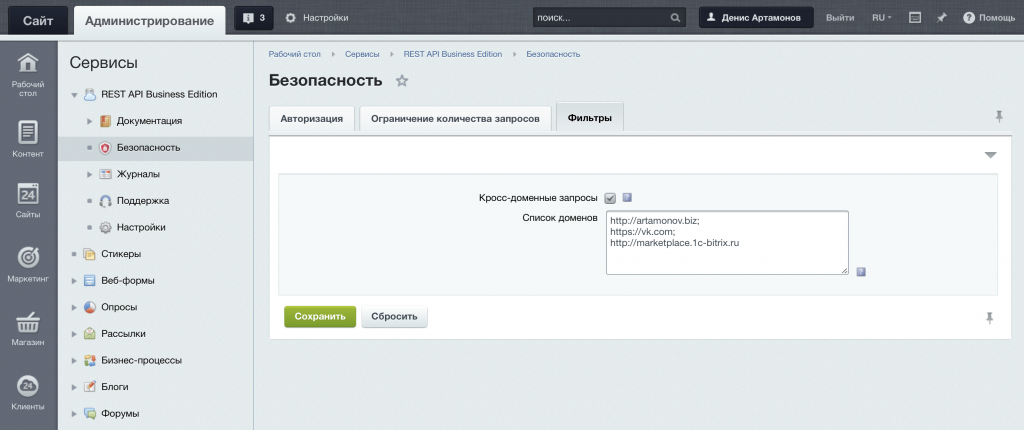This screenshot has width=1024, height=430.
Task: Click the notifications counter showing 3
Action: (254, 18)
